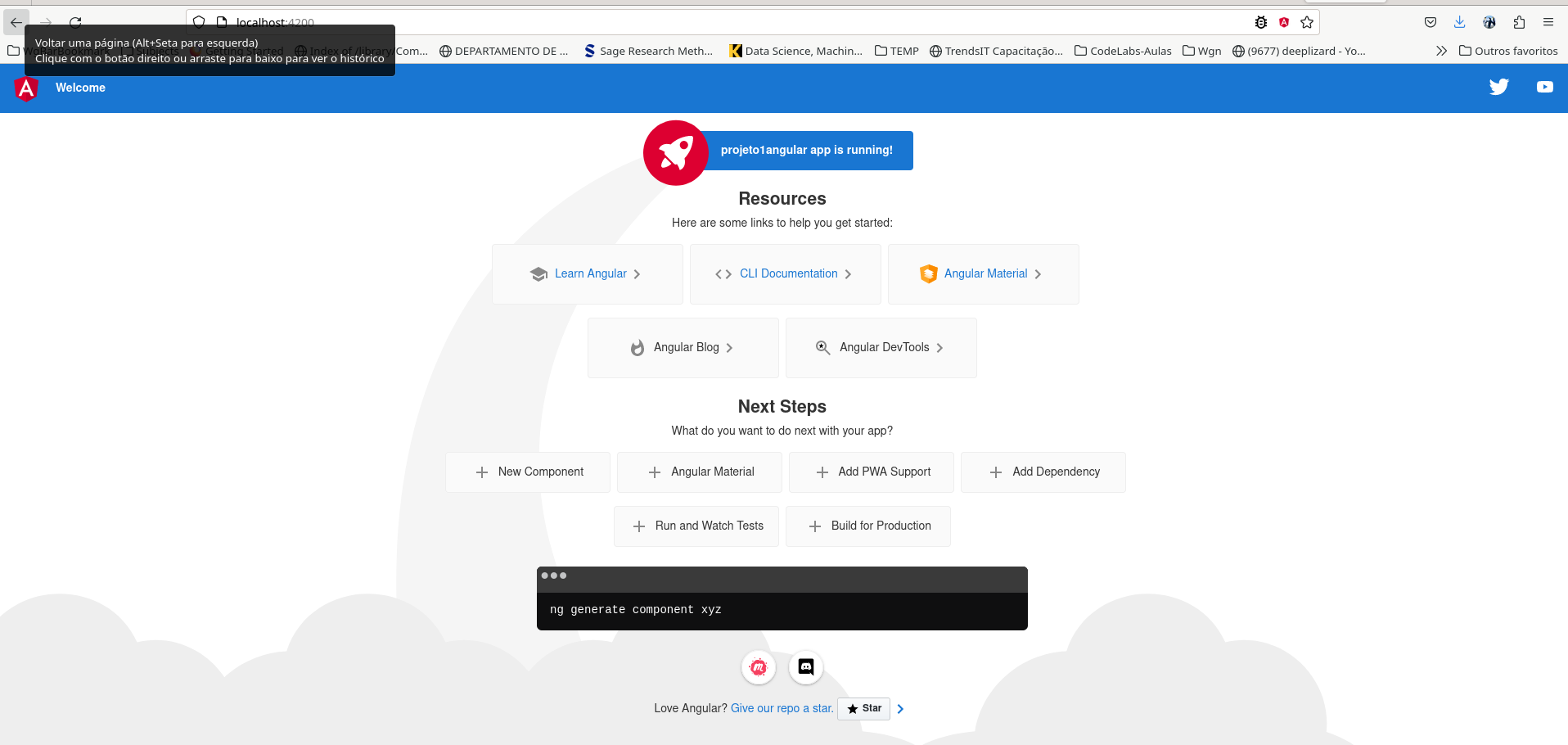1568x745 pixels.
Task: Click the magnifier Angular DevTools icon
Action: pos(823,348)
